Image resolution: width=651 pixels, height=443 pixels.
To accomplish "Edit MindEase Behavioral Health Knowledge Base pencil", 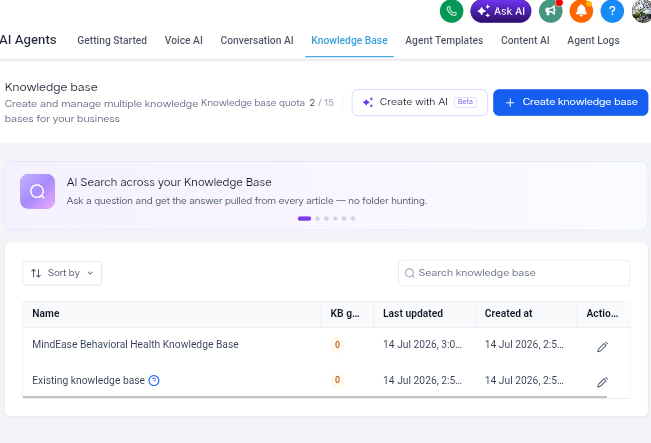I will 602,347.
